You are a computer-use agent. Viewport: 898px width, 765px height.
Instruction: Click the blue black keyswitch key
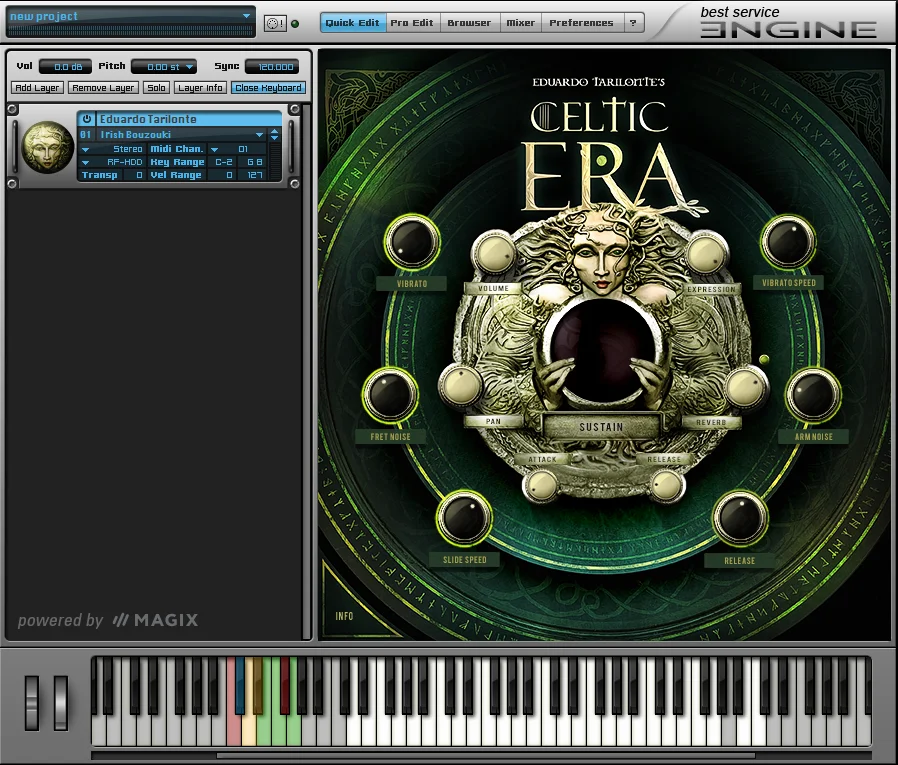tap(240, 685)
